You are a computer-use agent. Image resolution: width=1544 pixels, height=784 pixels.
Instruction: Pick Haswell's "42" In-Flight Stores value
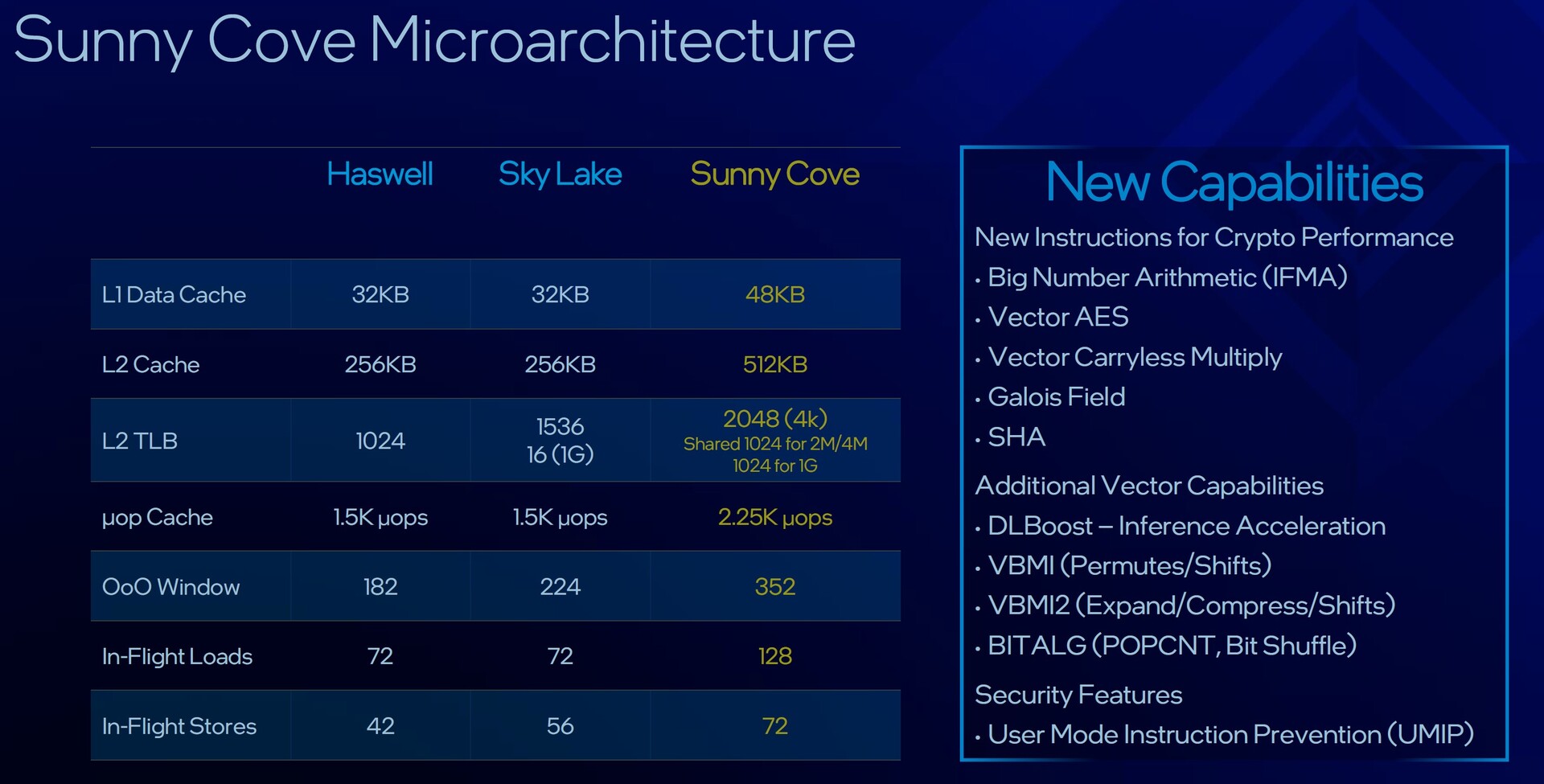point(380,727)
